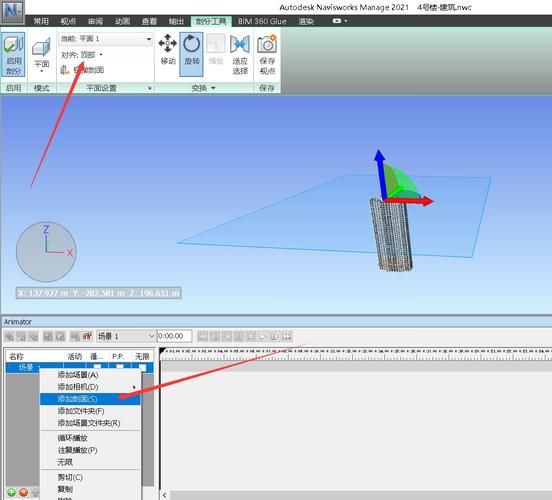Choose 剪切(C) from the context menu
Image resolution: width=552 pixels, height=500 pixels.
coord(90,477)
